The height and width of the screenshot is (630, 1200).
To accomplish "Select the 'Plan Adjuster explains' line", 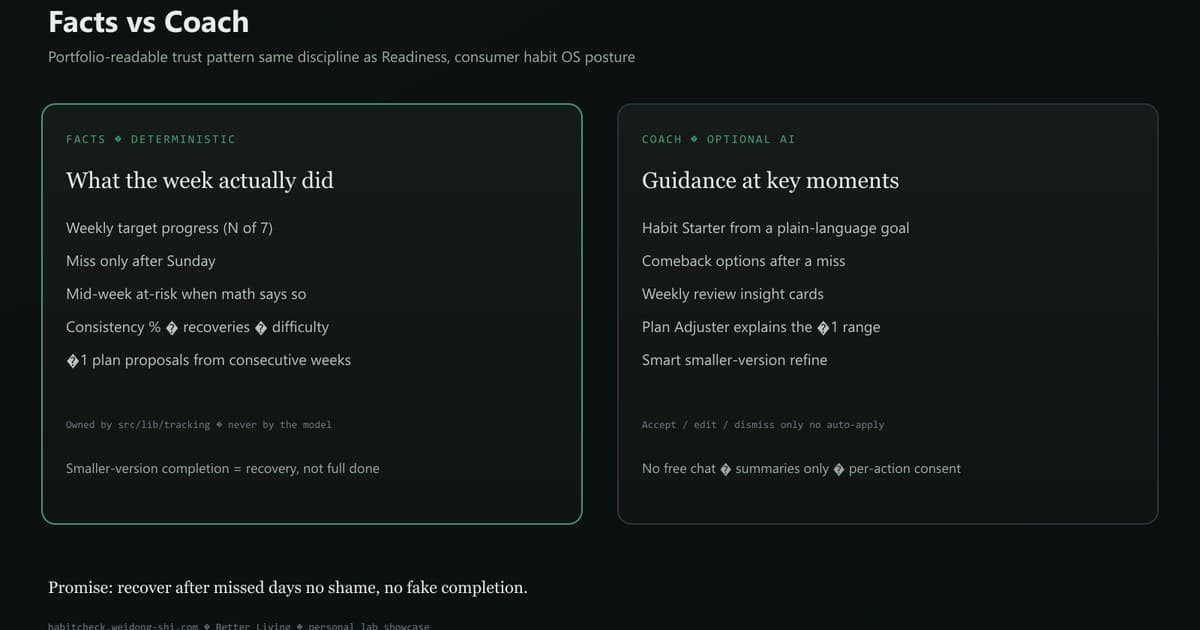I will click(x=761, y=327).
